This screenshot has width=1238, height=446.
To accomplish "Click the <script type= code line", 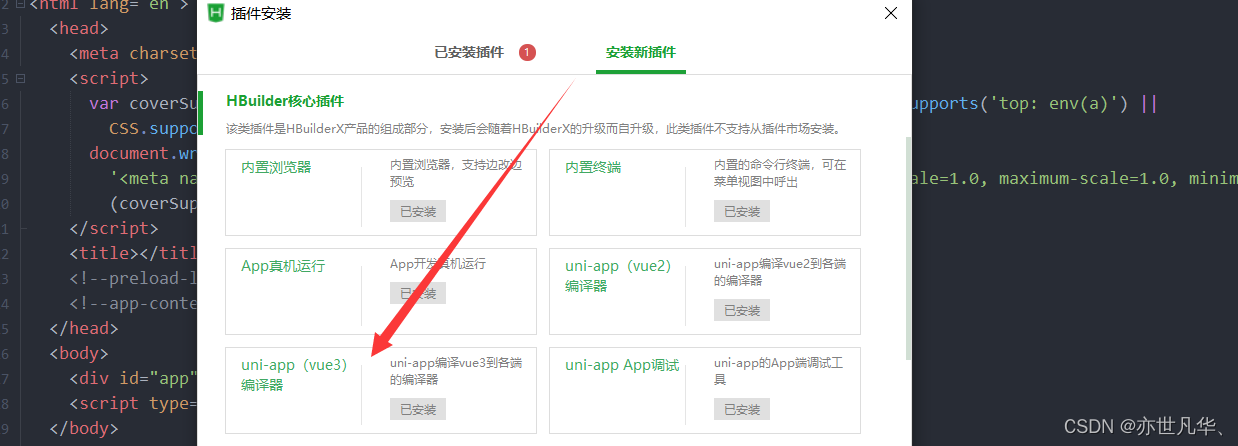I will coord(133,403).
